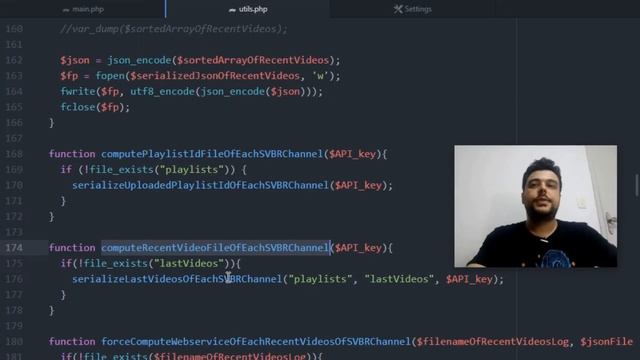
Task: Click the webcam video overlay thumbnail
Action: point(536,206)
